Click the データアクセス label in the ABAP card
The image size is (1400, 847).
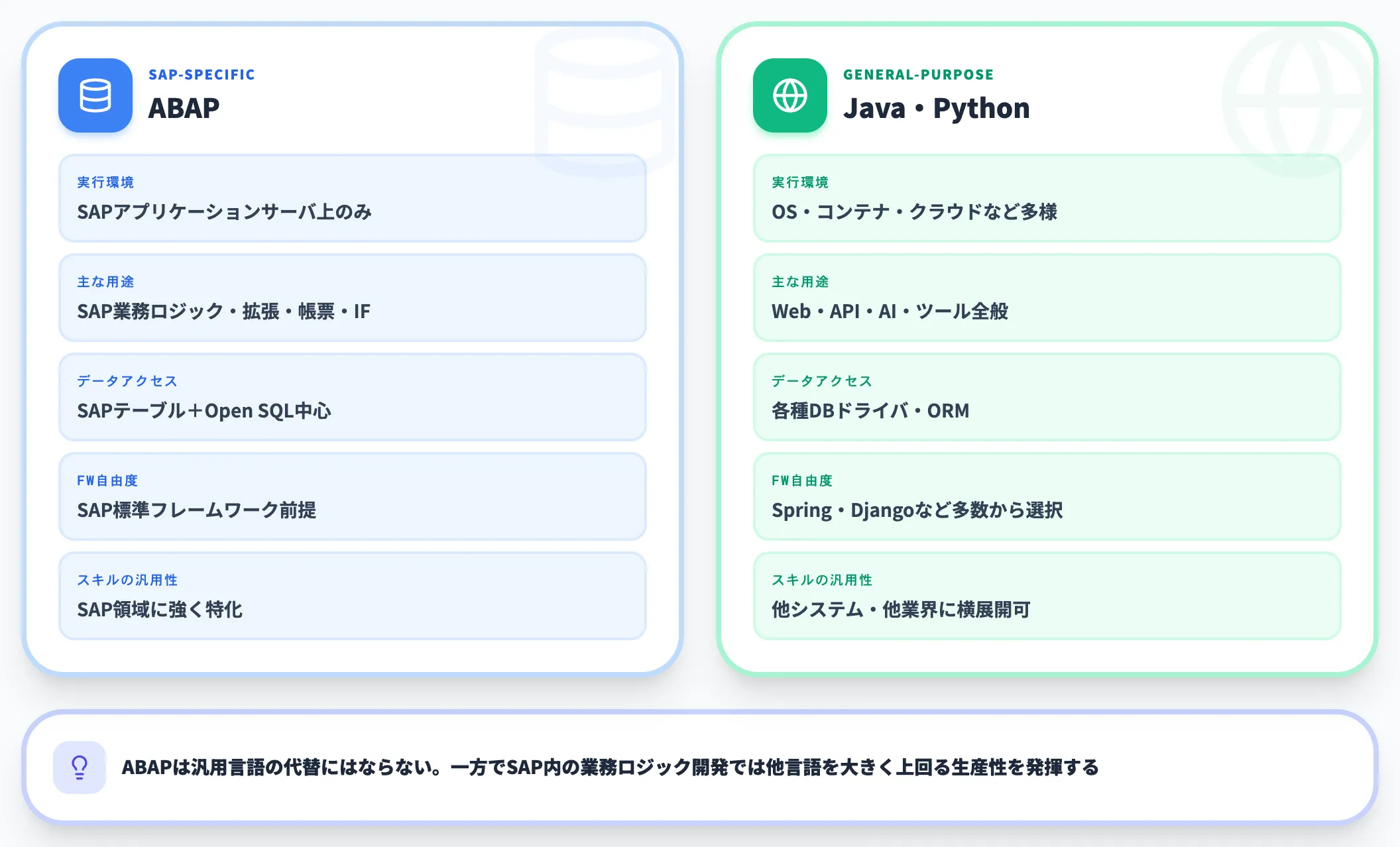click(127, 381)
